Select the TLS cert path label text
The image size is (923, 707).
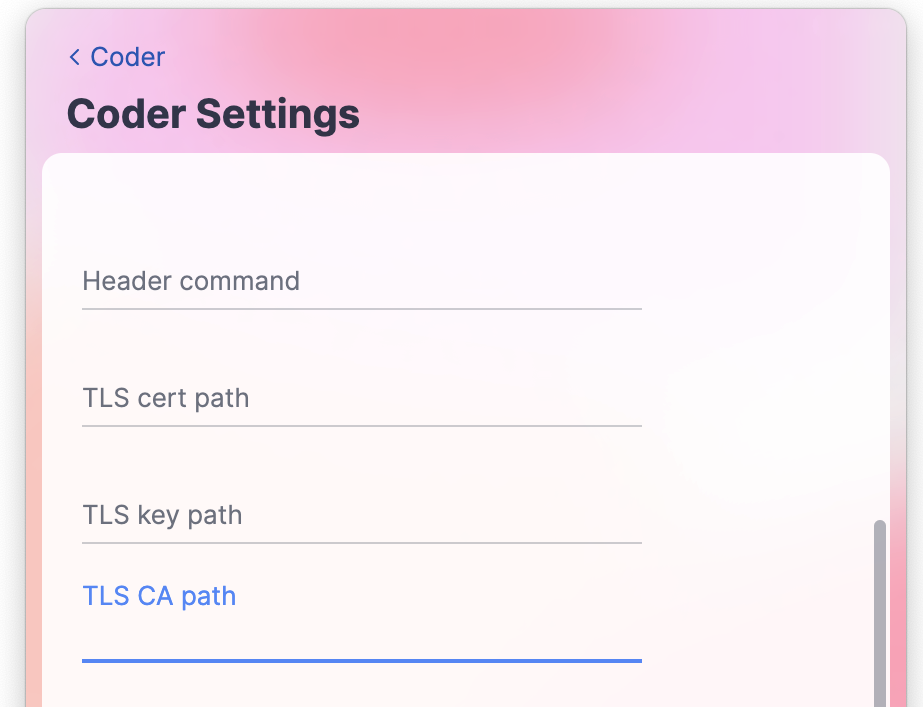[x=165, y=398]
